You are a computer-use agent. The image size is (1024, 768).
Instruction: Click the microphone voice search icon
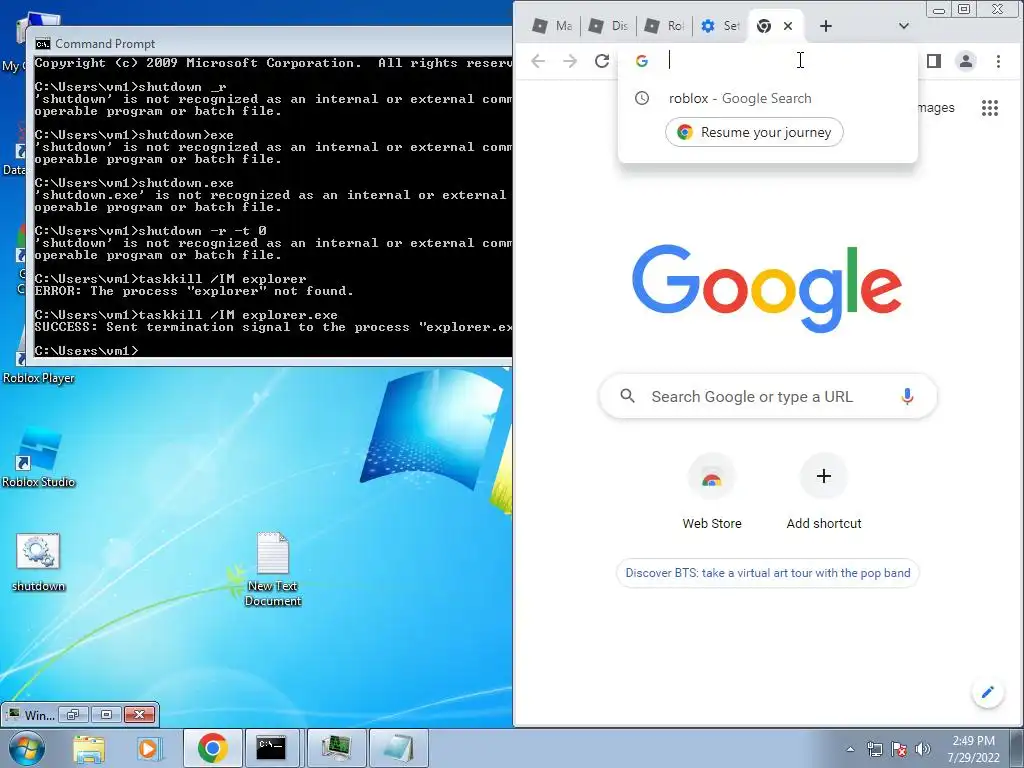pos(907,396)
